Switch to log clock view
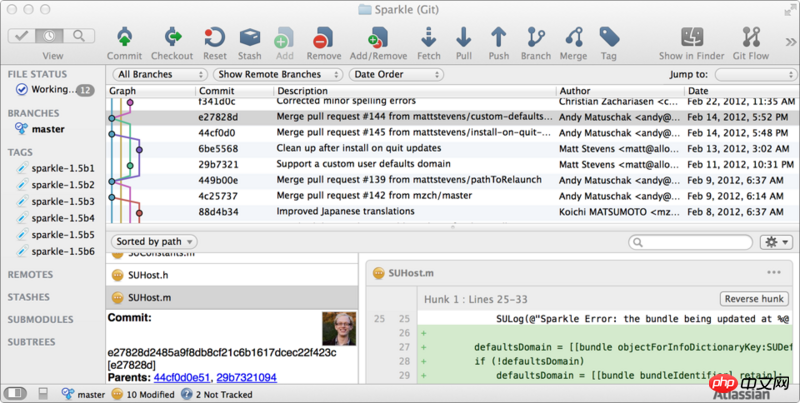 [x=49, y=36]
